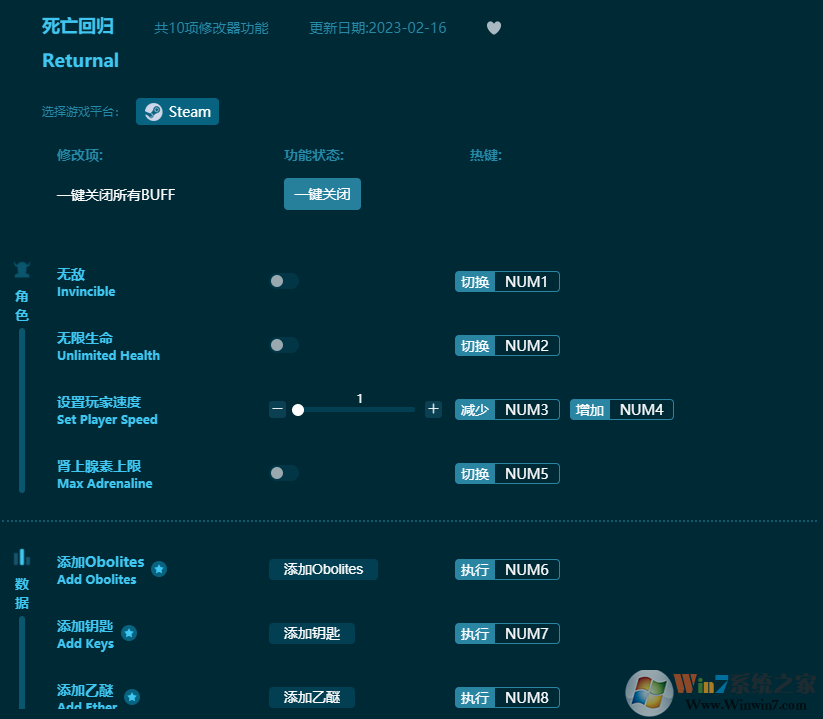
Task: Edit the 减少 NUM3 speed hotkey
Action: (507, 410)
